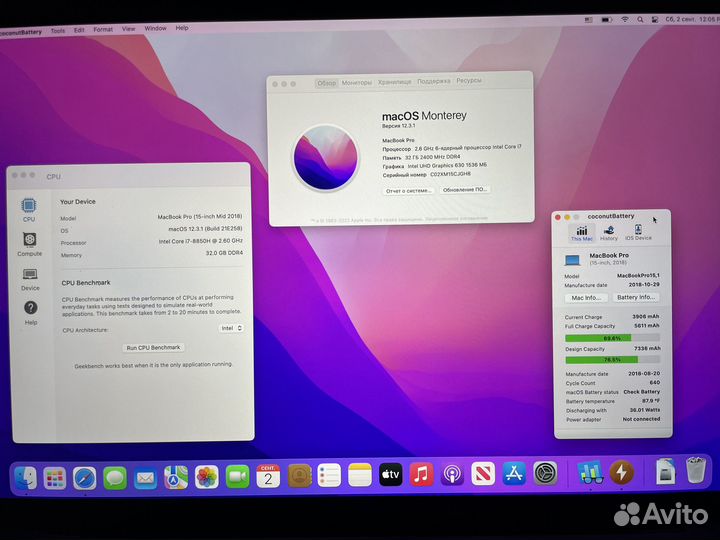Click the 69.6% charge progress bar
Image resolution: width=720 pixels, height=540 pixels.
click(x=612, y=338)
